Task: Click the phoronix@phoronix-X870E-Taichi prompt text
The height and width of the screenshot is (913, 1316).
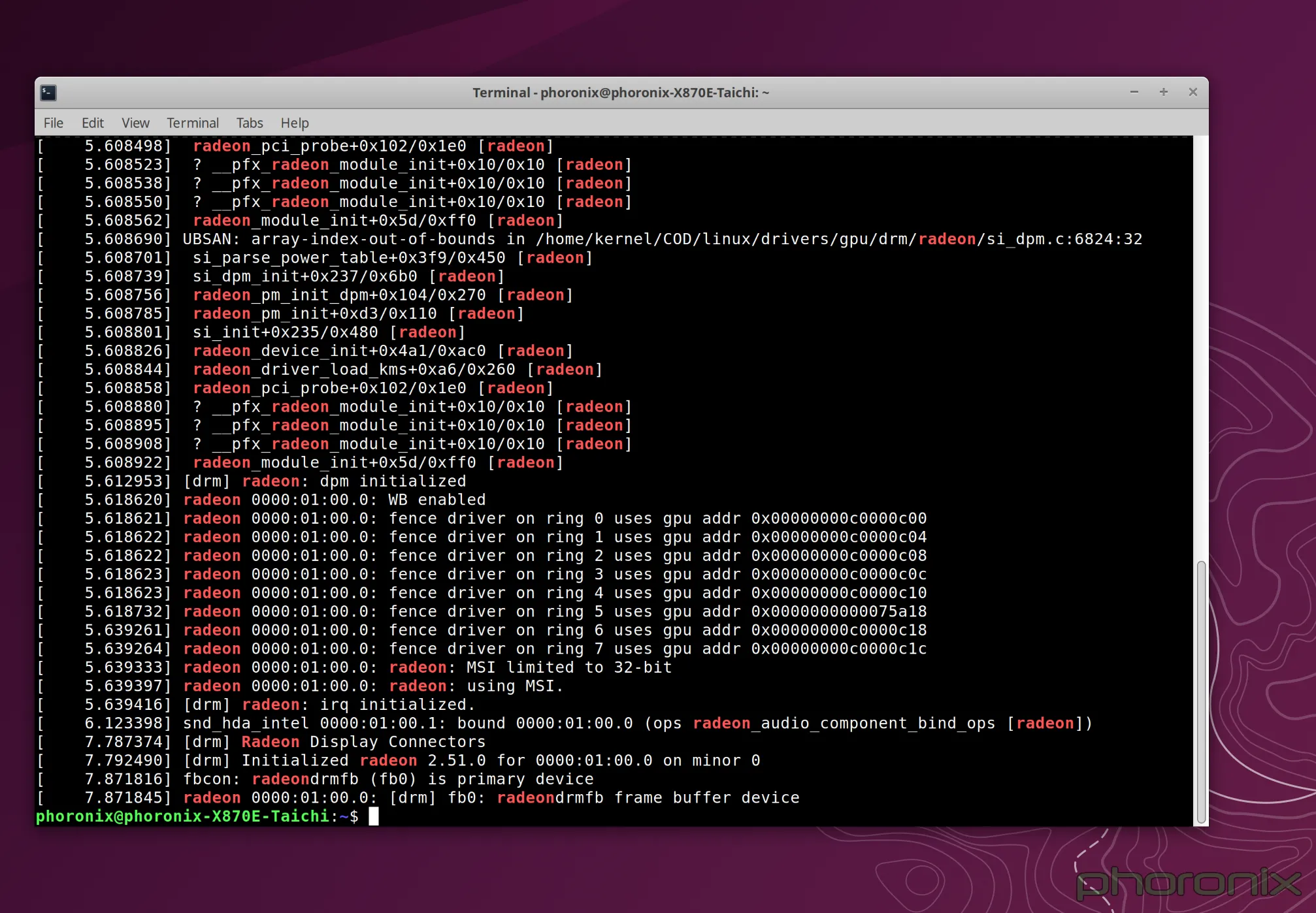Action: tap(182, 816)
